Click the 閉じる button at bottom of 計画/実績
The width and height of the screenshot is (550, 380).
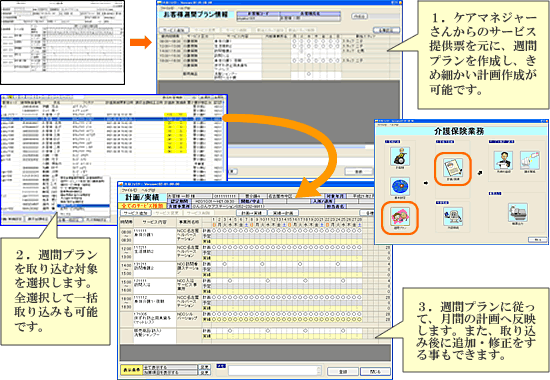tap(375, 372)
